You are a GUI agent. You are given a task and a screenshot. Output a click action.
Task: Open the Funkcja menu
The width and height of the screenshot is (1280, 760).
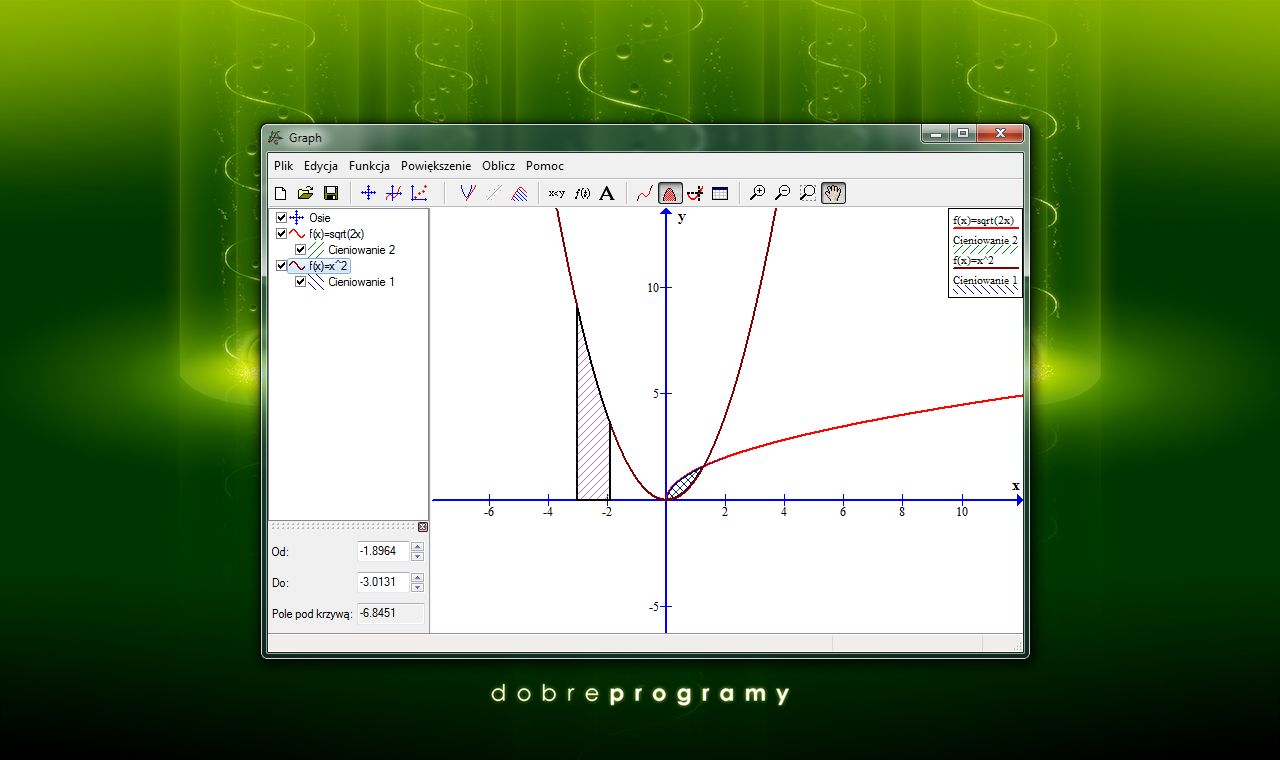(x=369, y=166)
